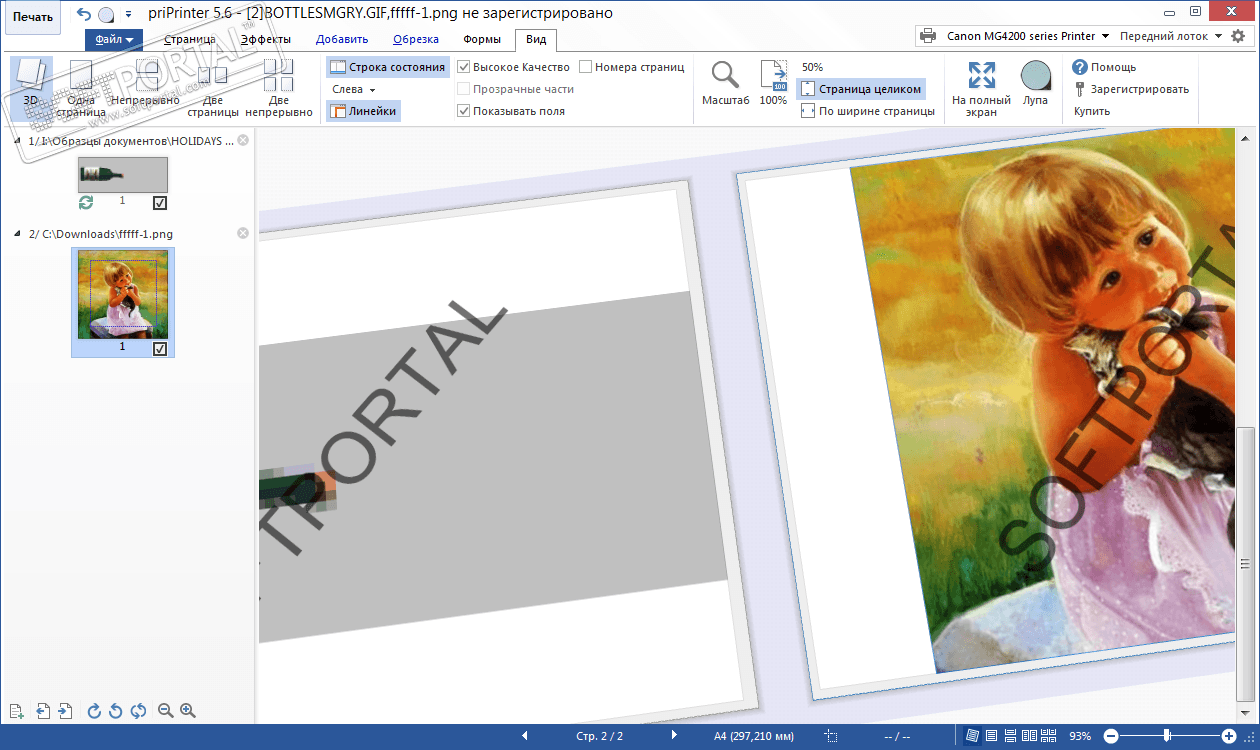Image resolution: width=1260 pixels, height=750 pixels.
Task: Click the Печать print button
Action: coord(32,17)
